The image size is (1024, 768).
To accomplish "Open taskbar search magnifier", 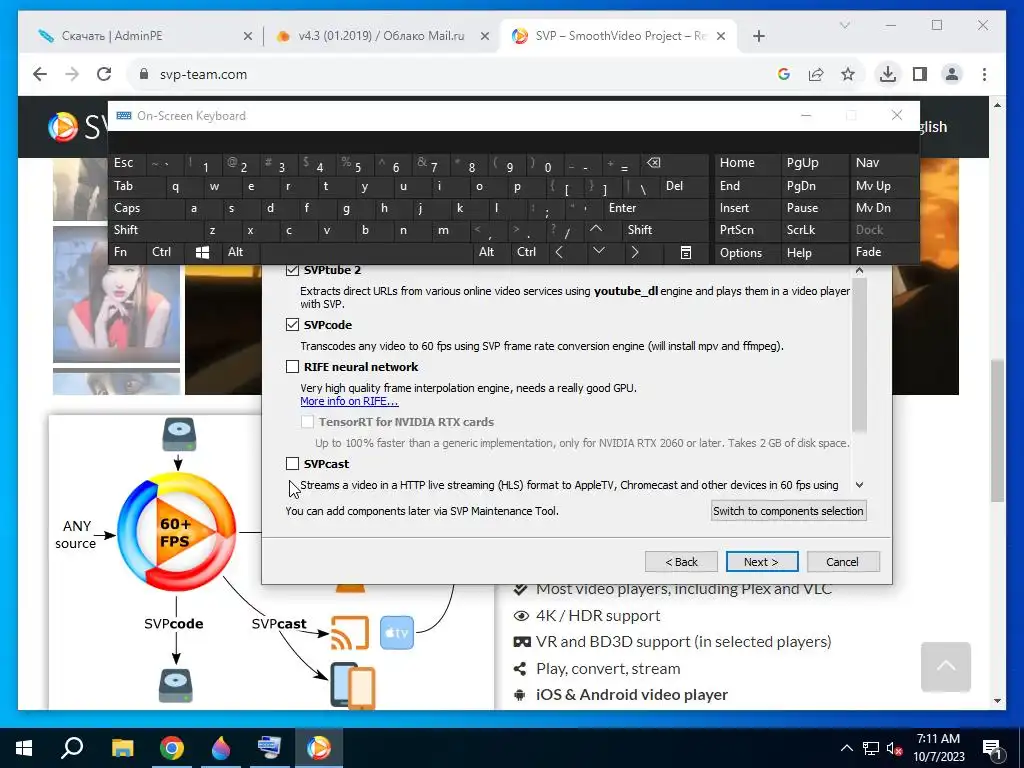I will pyautogui.click(x=72, y=748).
